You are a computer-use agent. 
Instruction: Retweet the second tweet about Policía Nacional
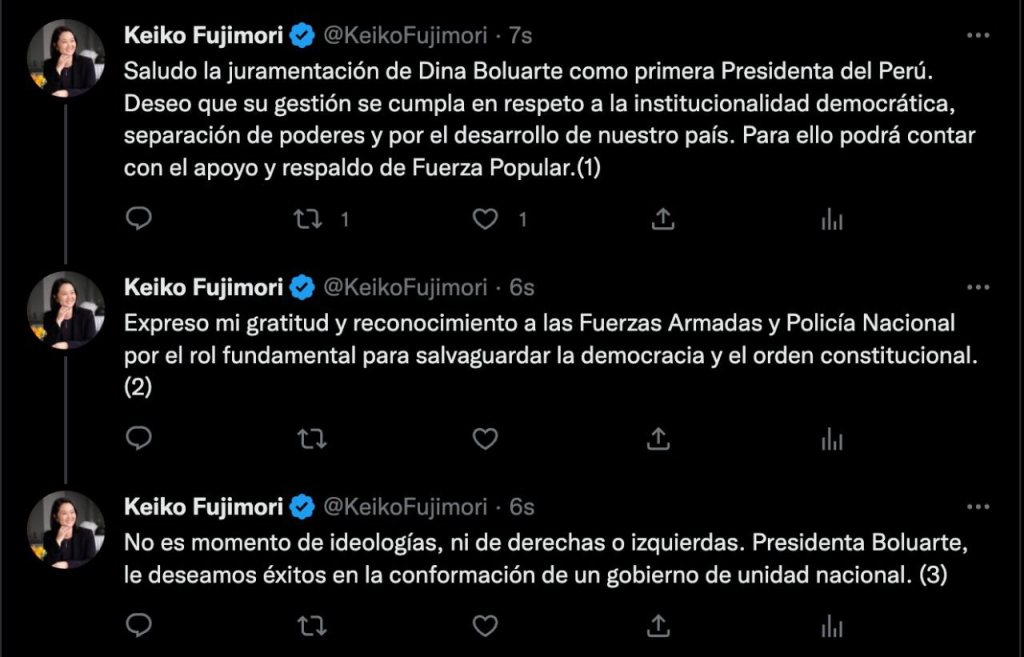[x=312, y=438]
